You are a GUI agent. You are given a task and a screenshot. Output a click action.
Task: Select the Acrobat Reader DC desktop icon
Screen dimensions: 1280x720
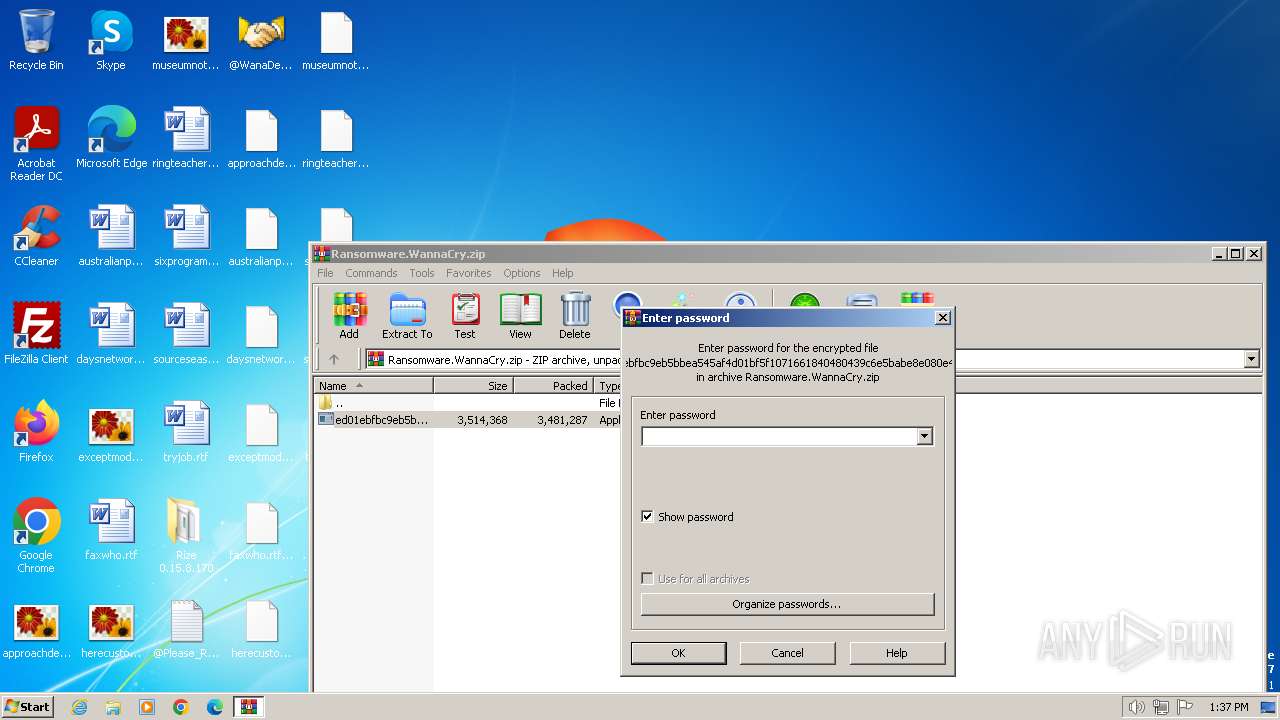36,145
